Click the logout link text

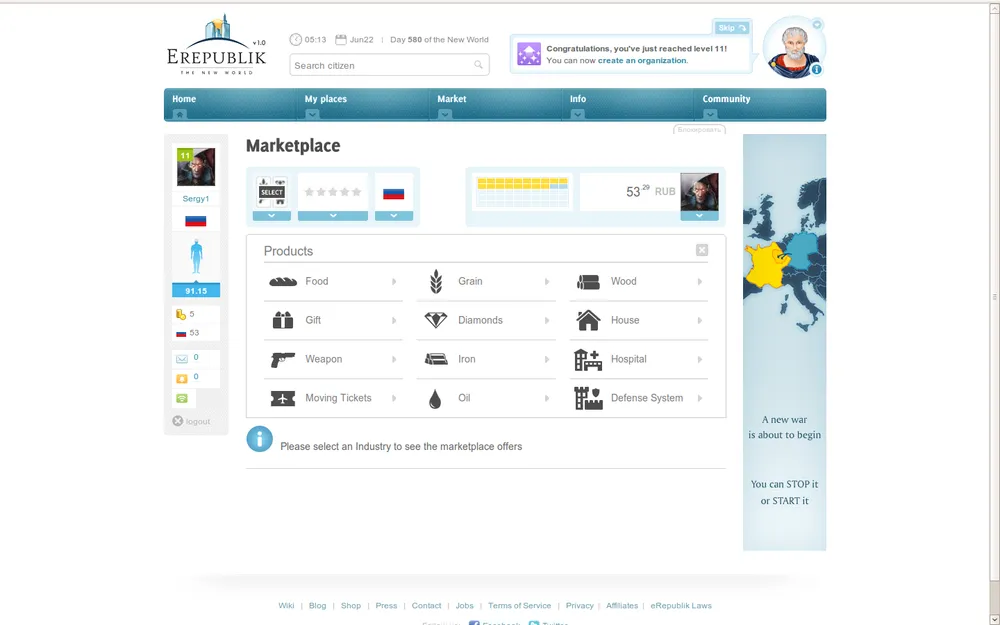198,422
